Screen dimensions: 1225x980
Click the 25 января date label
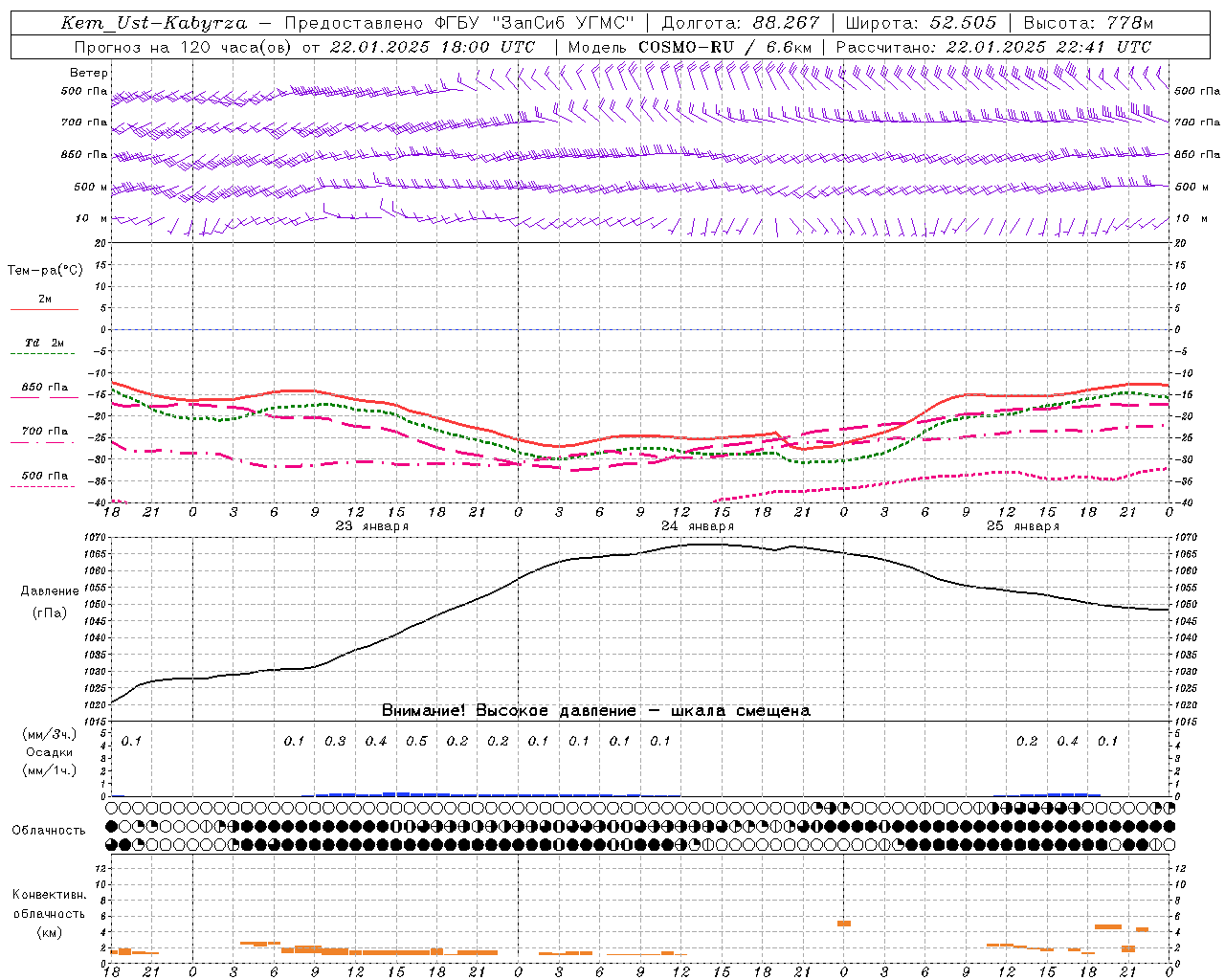[x=1023, y=526]
